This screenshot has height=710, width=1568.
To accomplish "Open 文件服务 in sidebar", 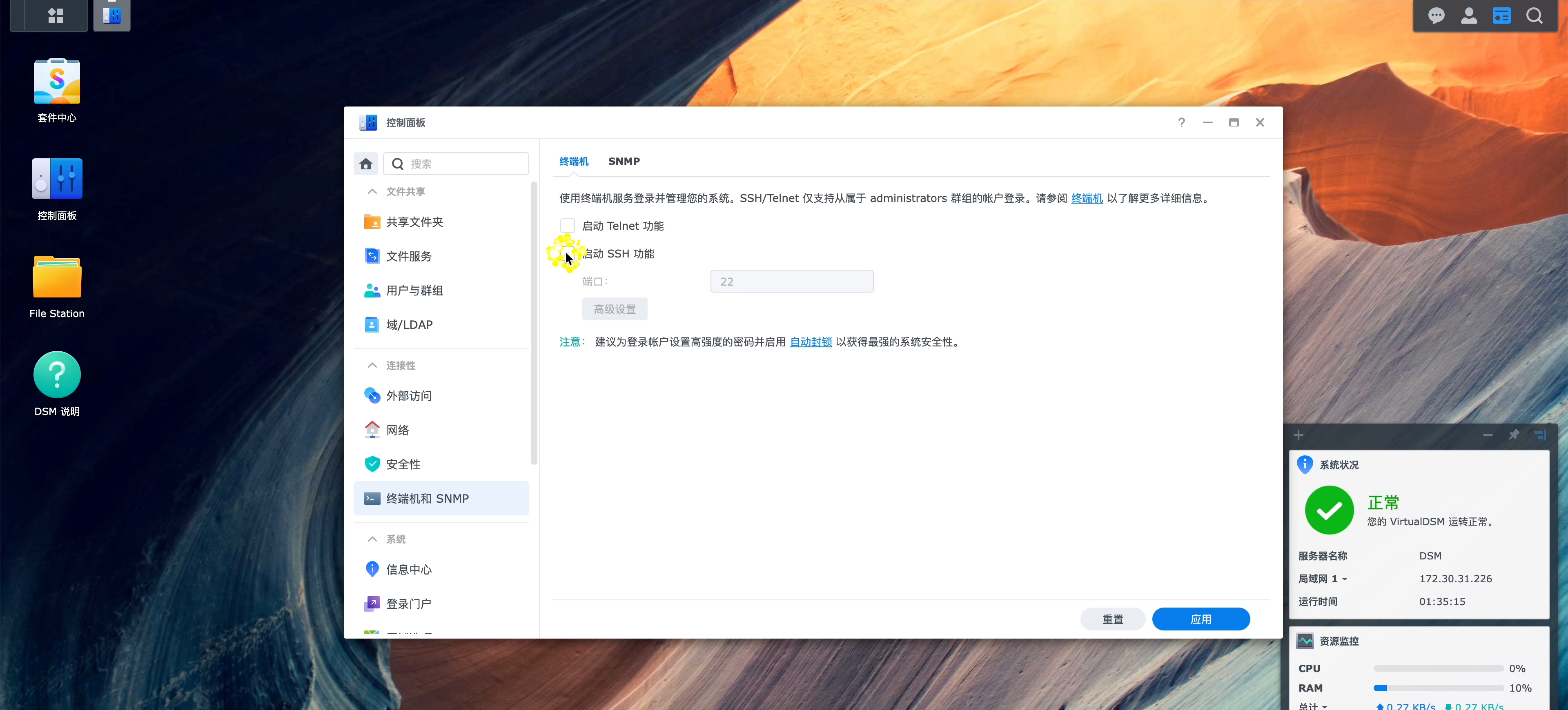I will [x=441, y=256].
